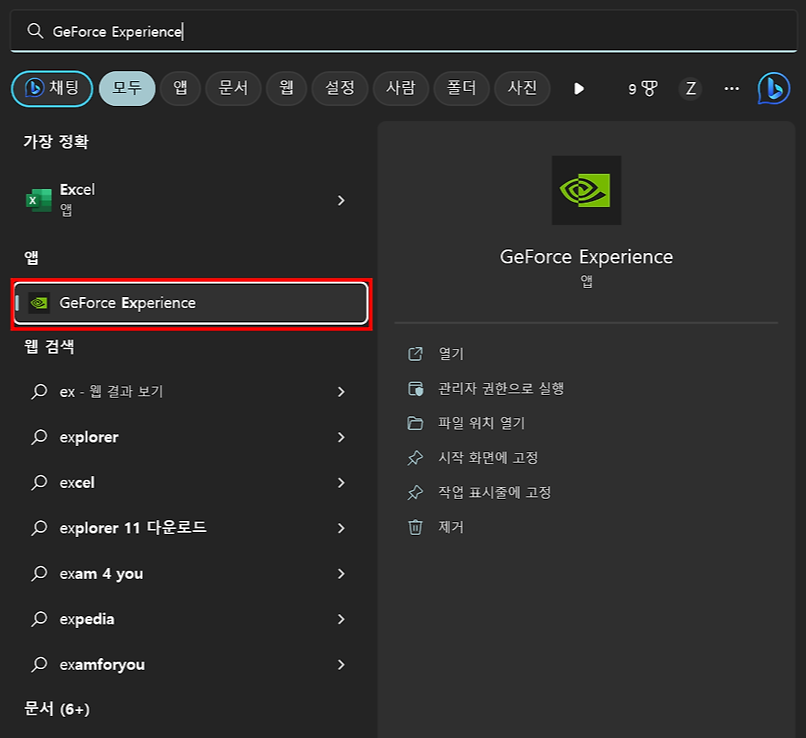Viewport: 806px width, 738px height.
Task: Click the search icon beside 'examforyou'
Action: pyautogui.click(x=39, y=665)
